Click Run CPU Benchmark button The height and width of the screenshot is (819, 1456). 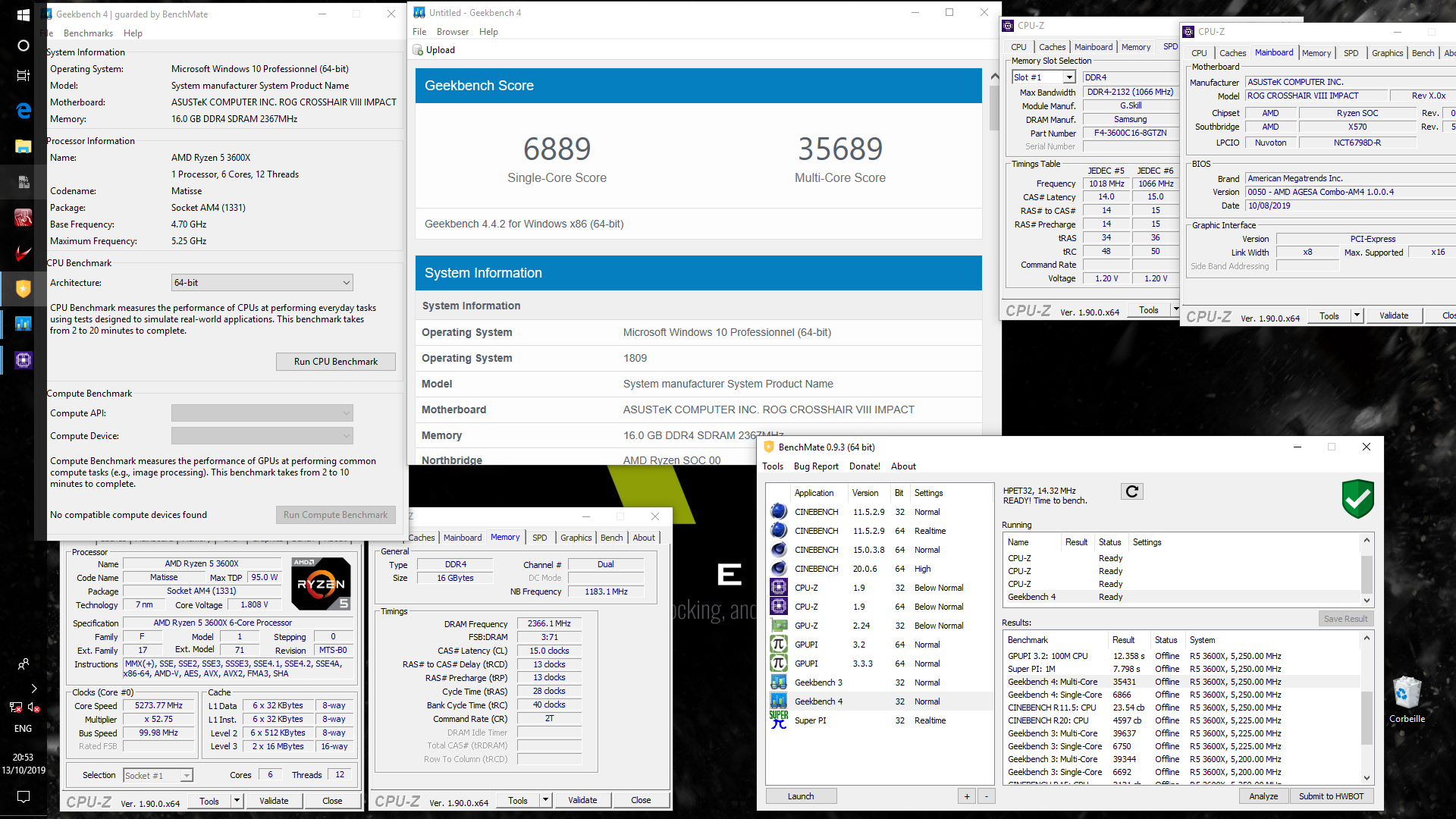click(x=336, y=362)
